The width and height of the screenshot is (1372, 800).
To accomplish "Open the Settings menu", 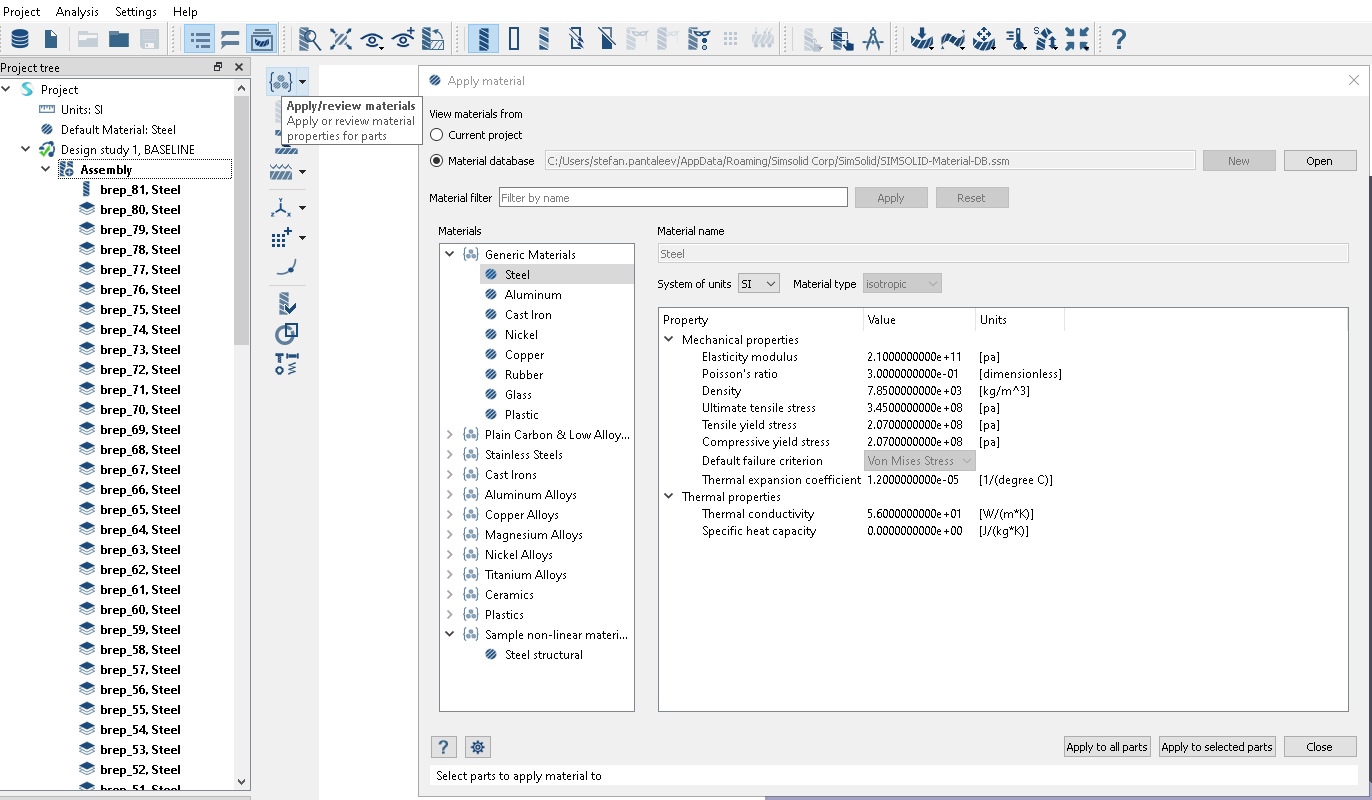I will (x=136, y=12).
